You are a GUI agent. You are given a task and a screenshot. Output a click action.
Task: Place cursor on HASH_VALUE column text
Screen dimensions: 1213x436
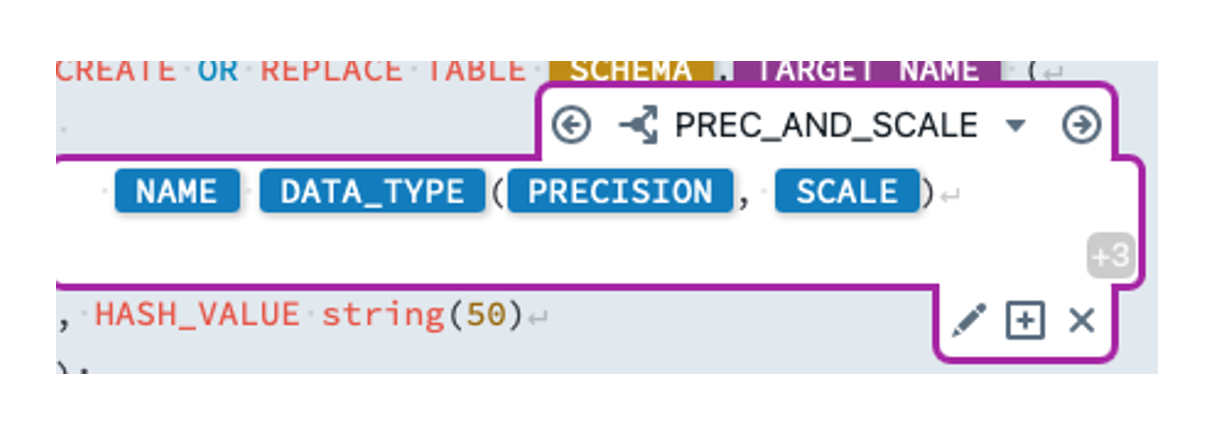point(196,316)
